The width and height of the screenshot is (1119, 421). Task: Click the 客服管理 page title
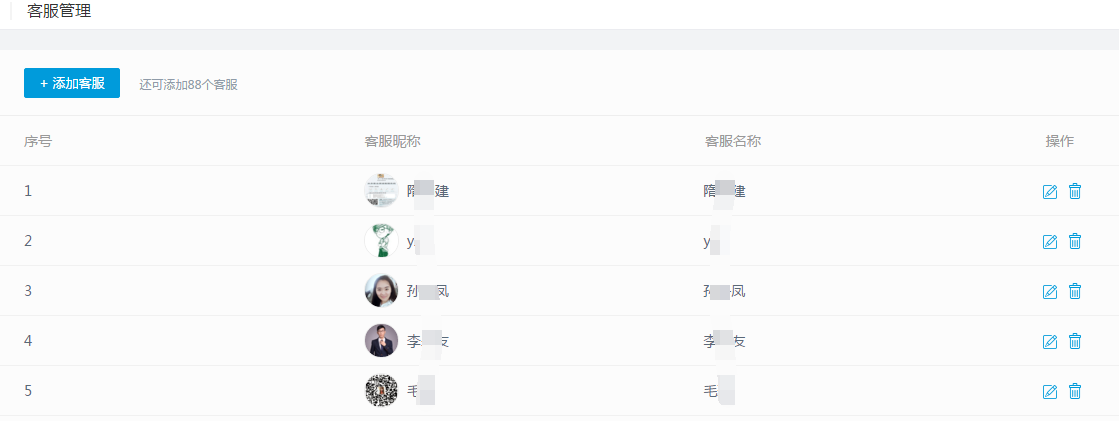click(59, 11)
